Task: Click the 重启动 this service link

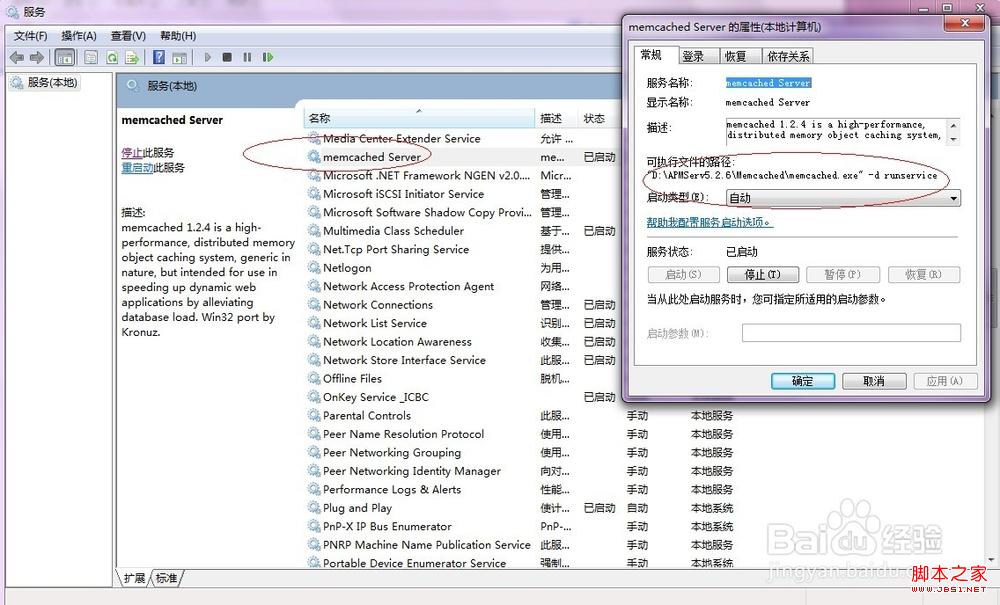Action: click(x=138, y=168)
